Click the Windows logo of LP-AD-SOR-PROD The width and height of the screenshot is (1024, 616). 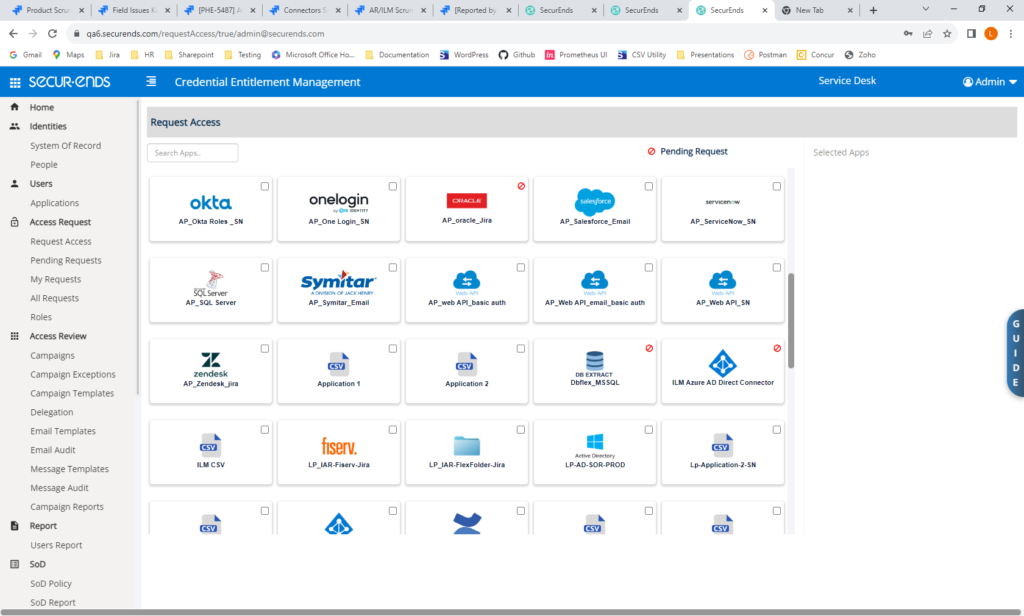click(x=594, y=442)
